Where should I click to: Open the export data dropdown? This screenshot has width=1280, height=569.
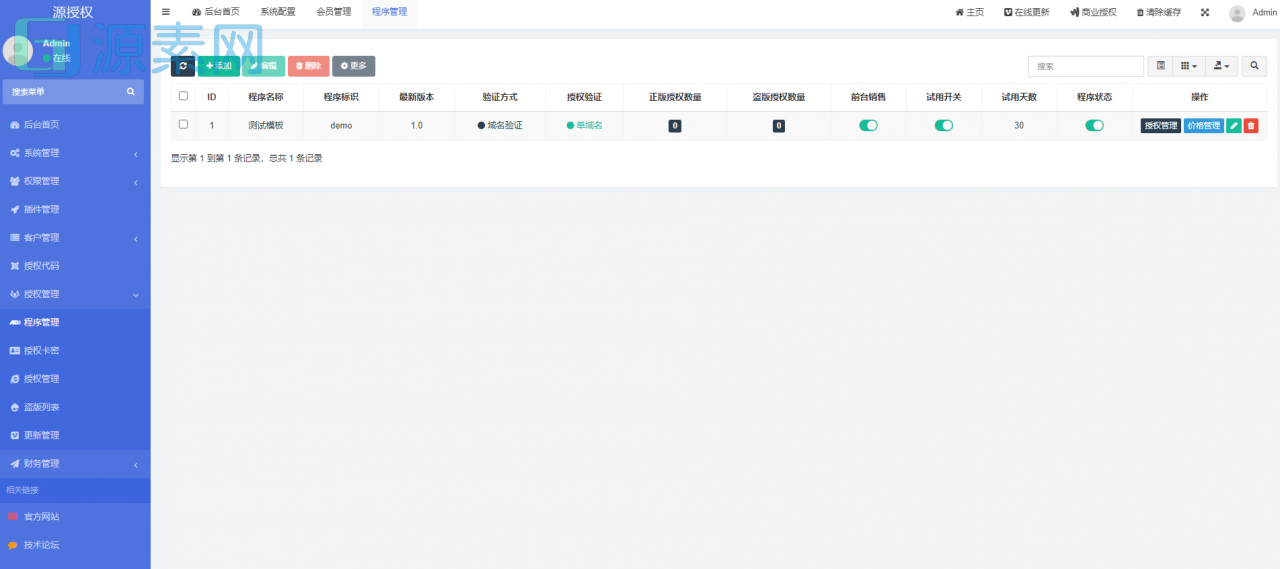click(x=1222, y=66)
